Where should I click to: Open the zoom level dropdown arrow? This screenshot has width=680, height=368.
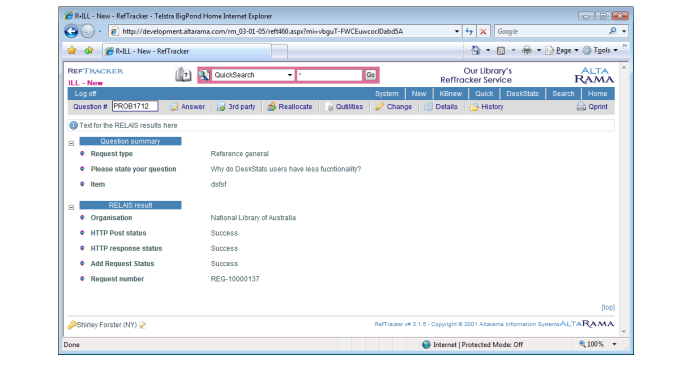[x=615, y=344]
